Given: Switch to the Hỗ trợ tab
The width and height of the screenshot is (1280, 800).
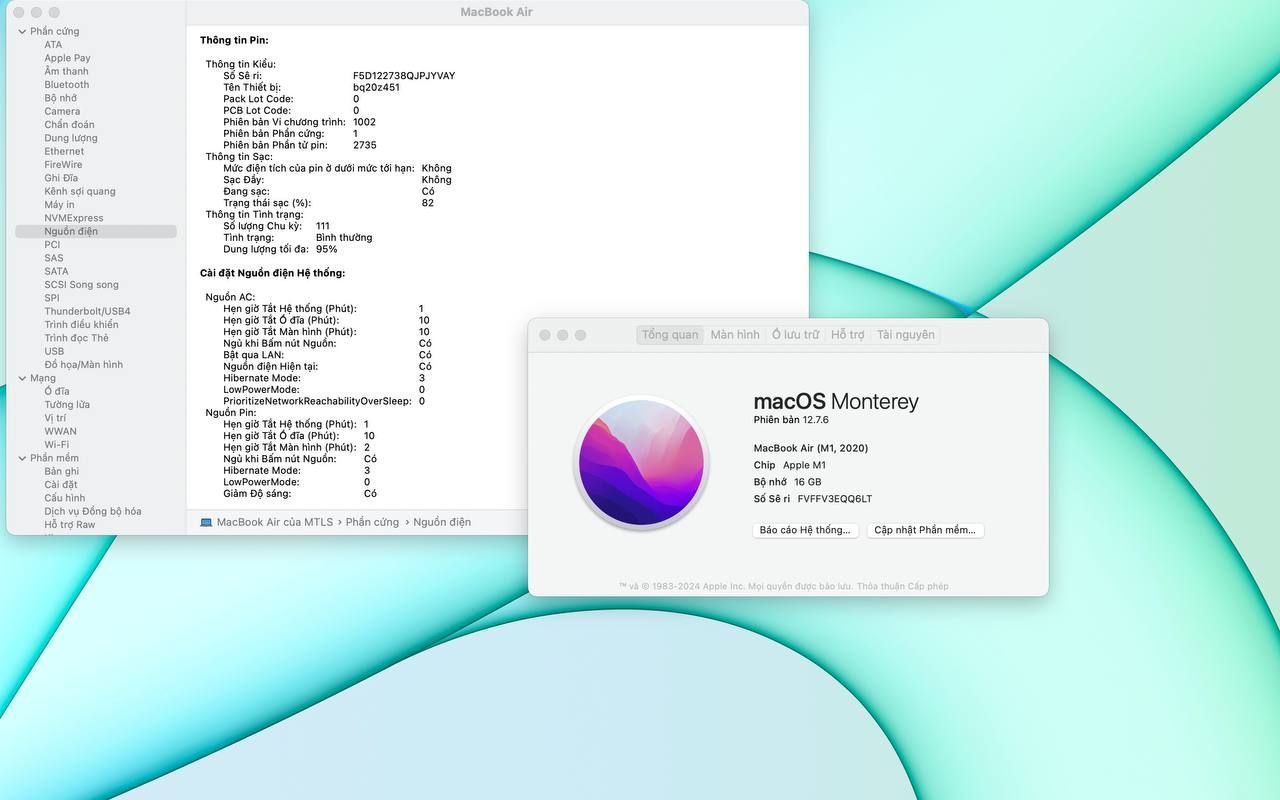Looking at the screenshot, I should point(848,335).
